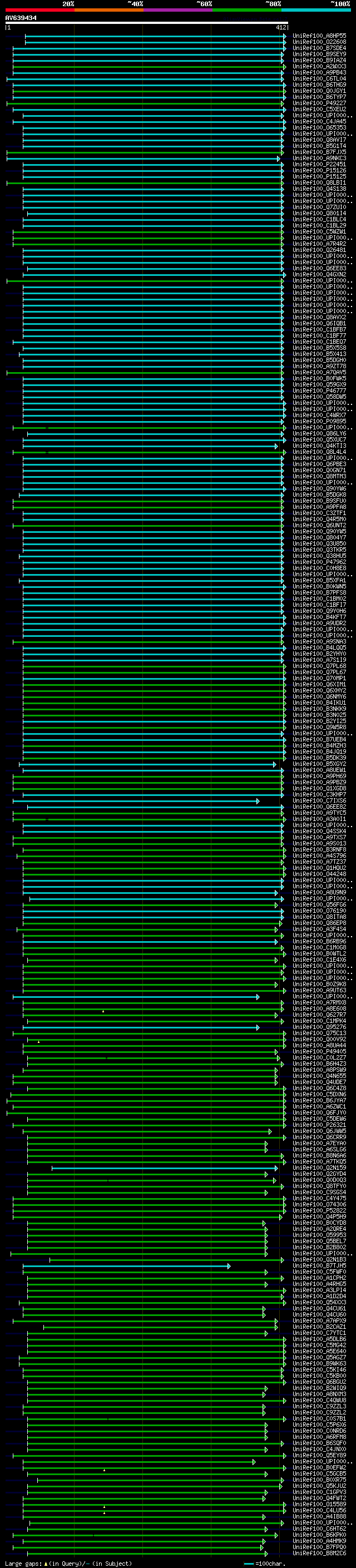The image size is (356, 1568).
Task: Select UniRef100_B3NKK9 entry
Action: click(319, 709)
